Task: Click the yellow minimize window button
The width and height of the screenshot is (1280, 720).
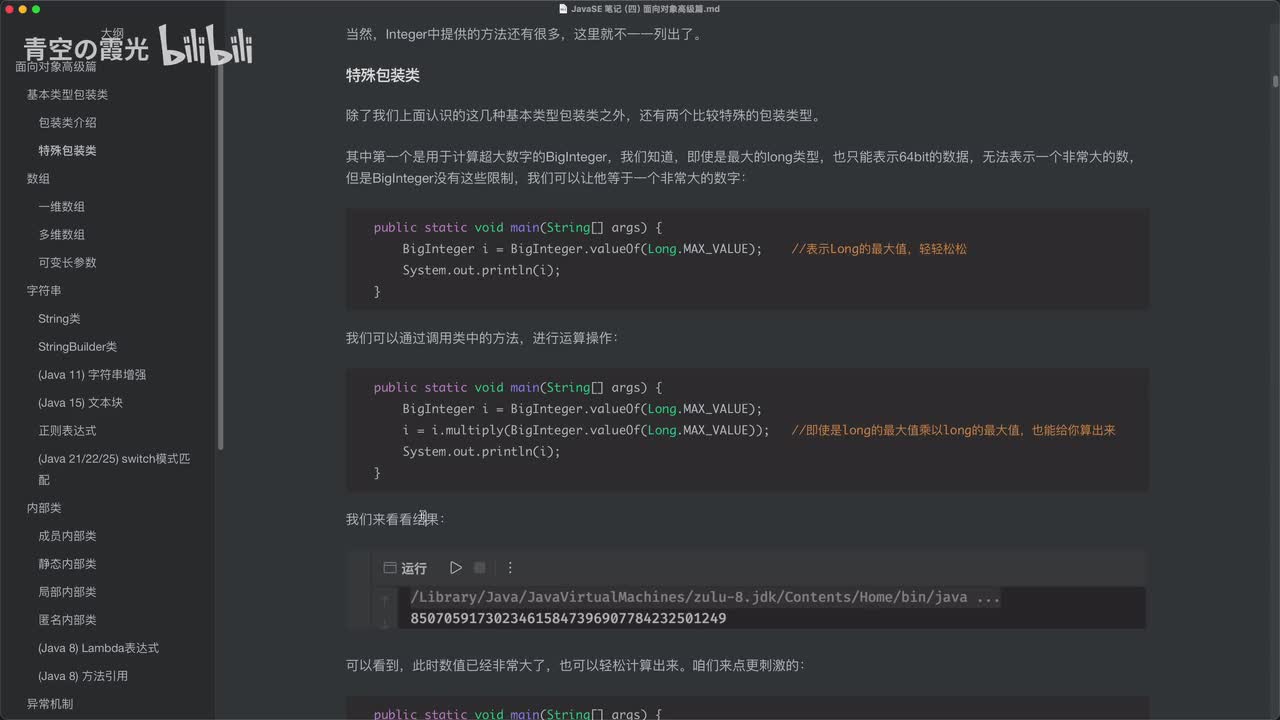Action: (x=22, y=9)
